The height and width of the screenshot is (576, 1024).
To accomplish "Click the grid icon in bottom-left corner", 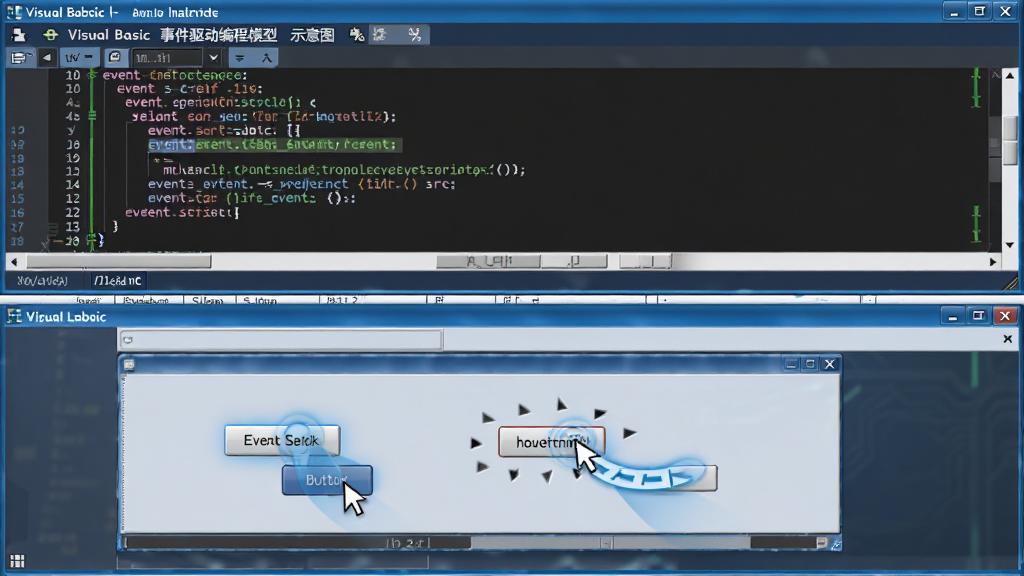I will click(x=18, y=561).
